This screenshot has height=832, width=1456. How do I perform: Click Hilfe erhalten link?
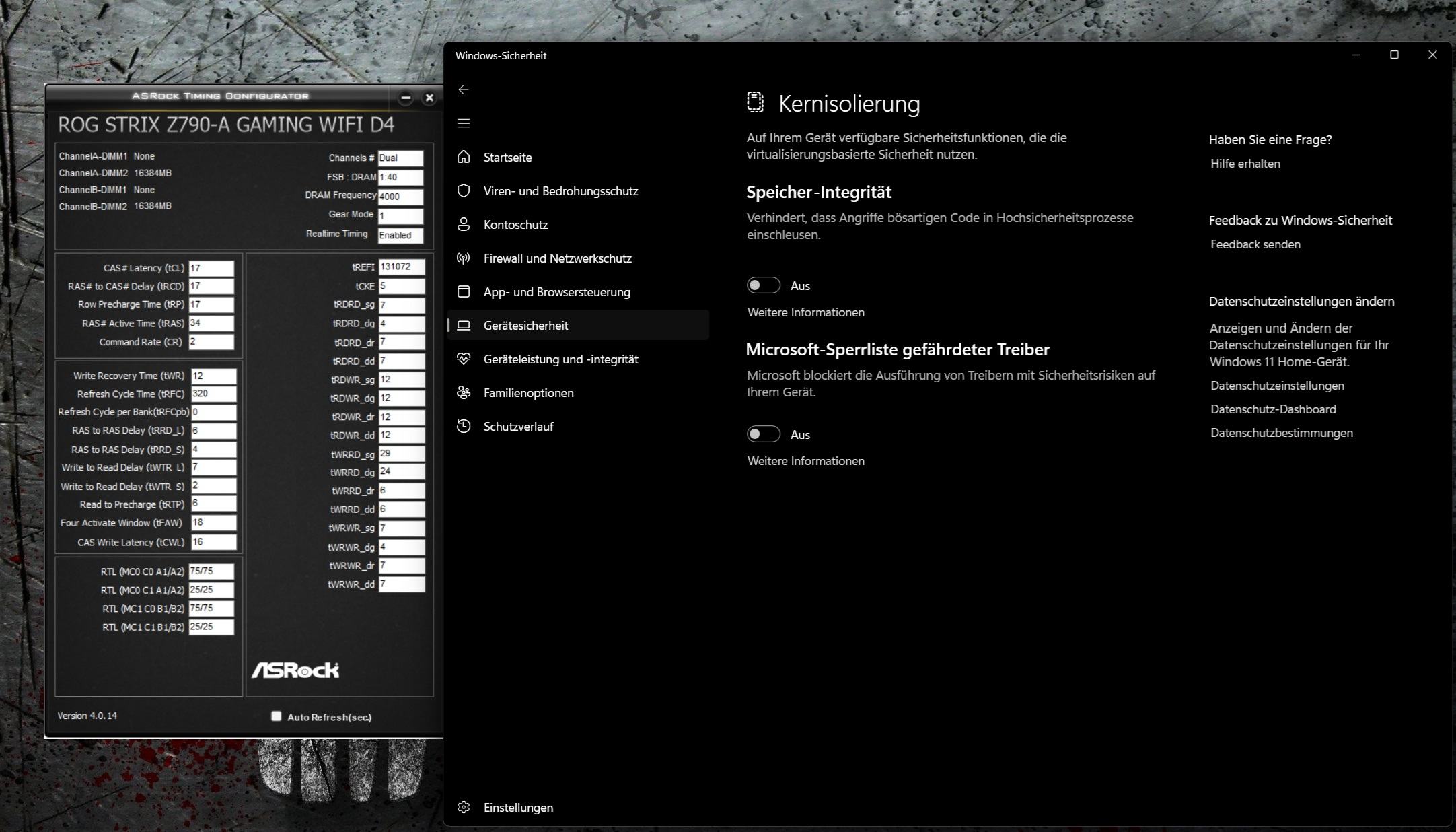coord(1245,164)
